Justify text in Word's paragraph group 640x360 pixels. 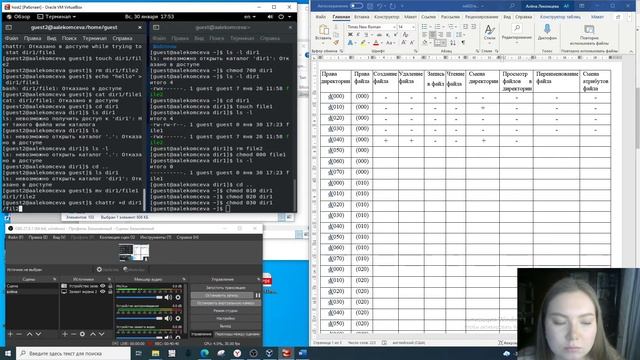449,35
